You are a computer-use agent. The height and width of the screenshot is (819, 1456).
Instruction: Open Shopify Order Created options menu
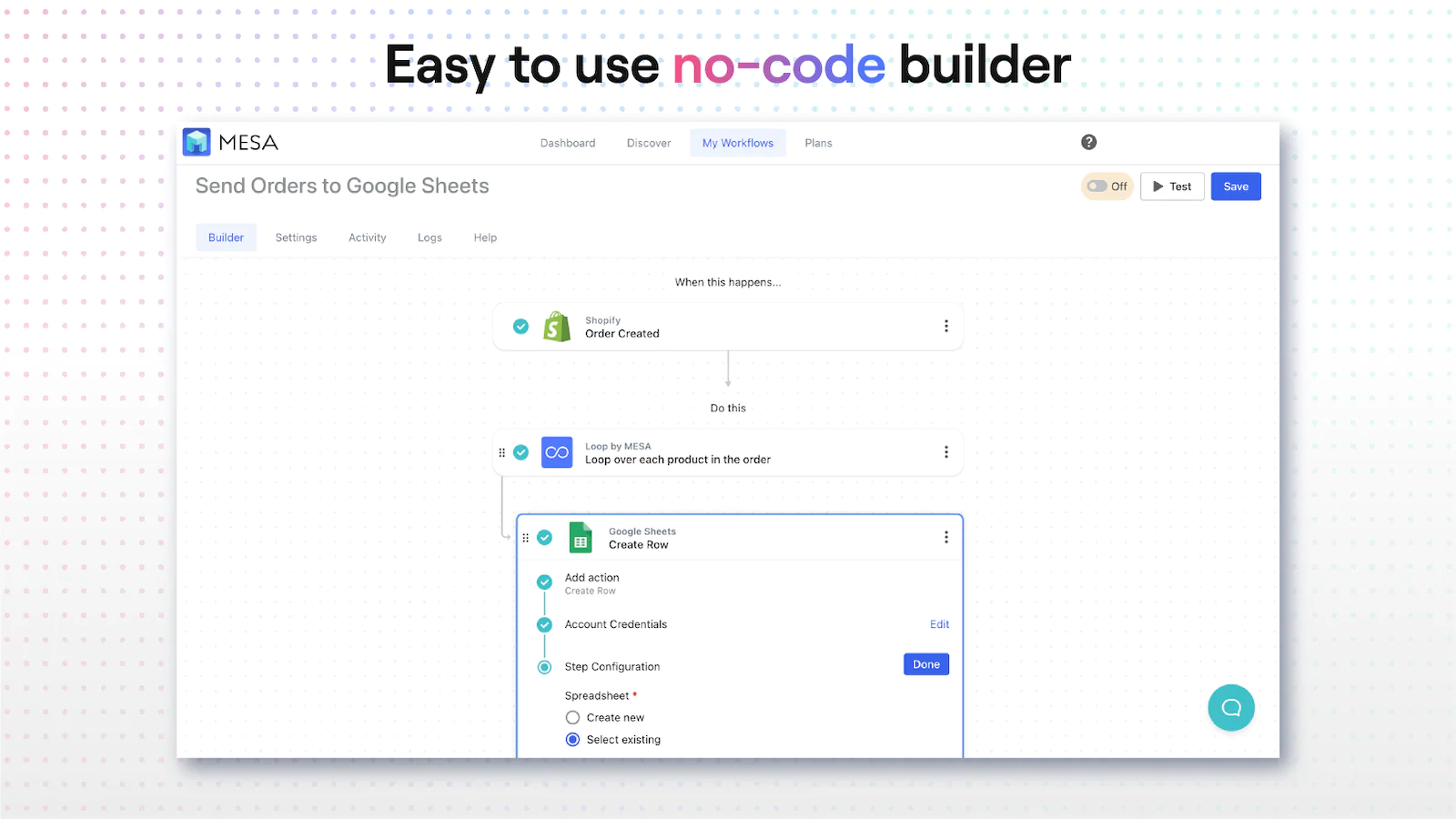[946, 327]
